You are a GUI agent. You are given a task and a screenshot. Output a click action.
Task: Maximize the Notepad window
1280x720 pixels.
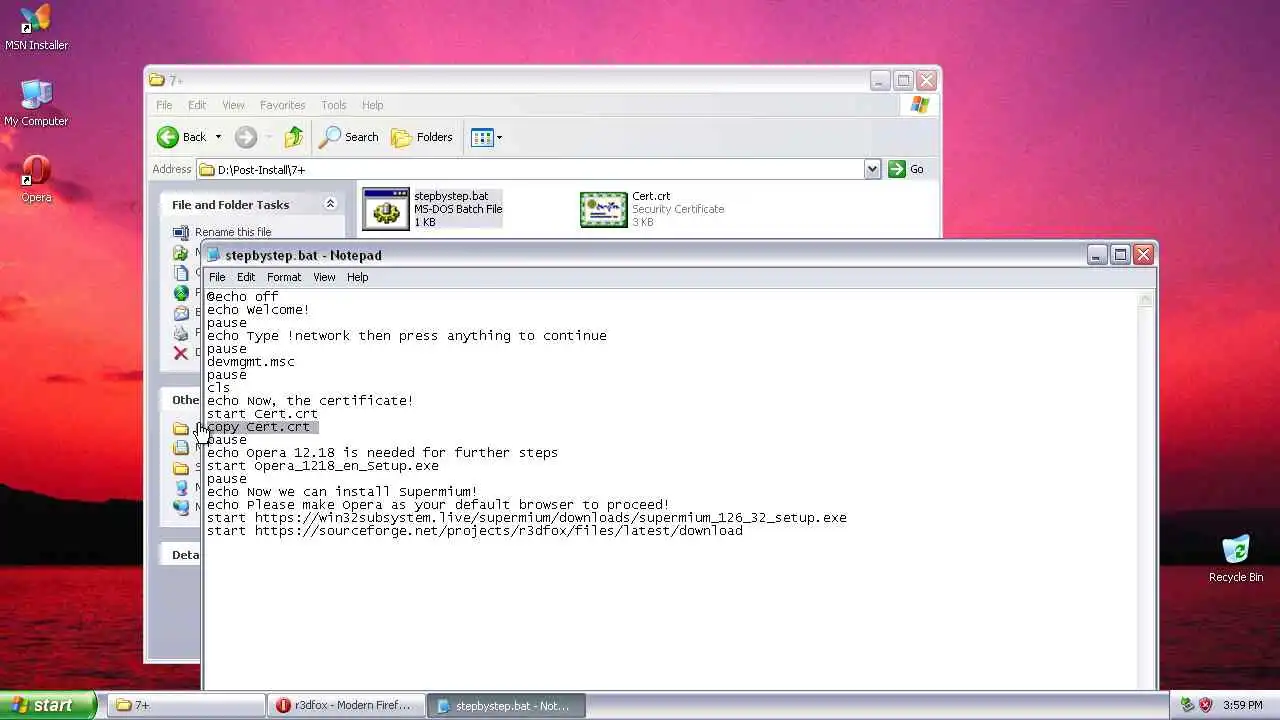coord(1120,255)
